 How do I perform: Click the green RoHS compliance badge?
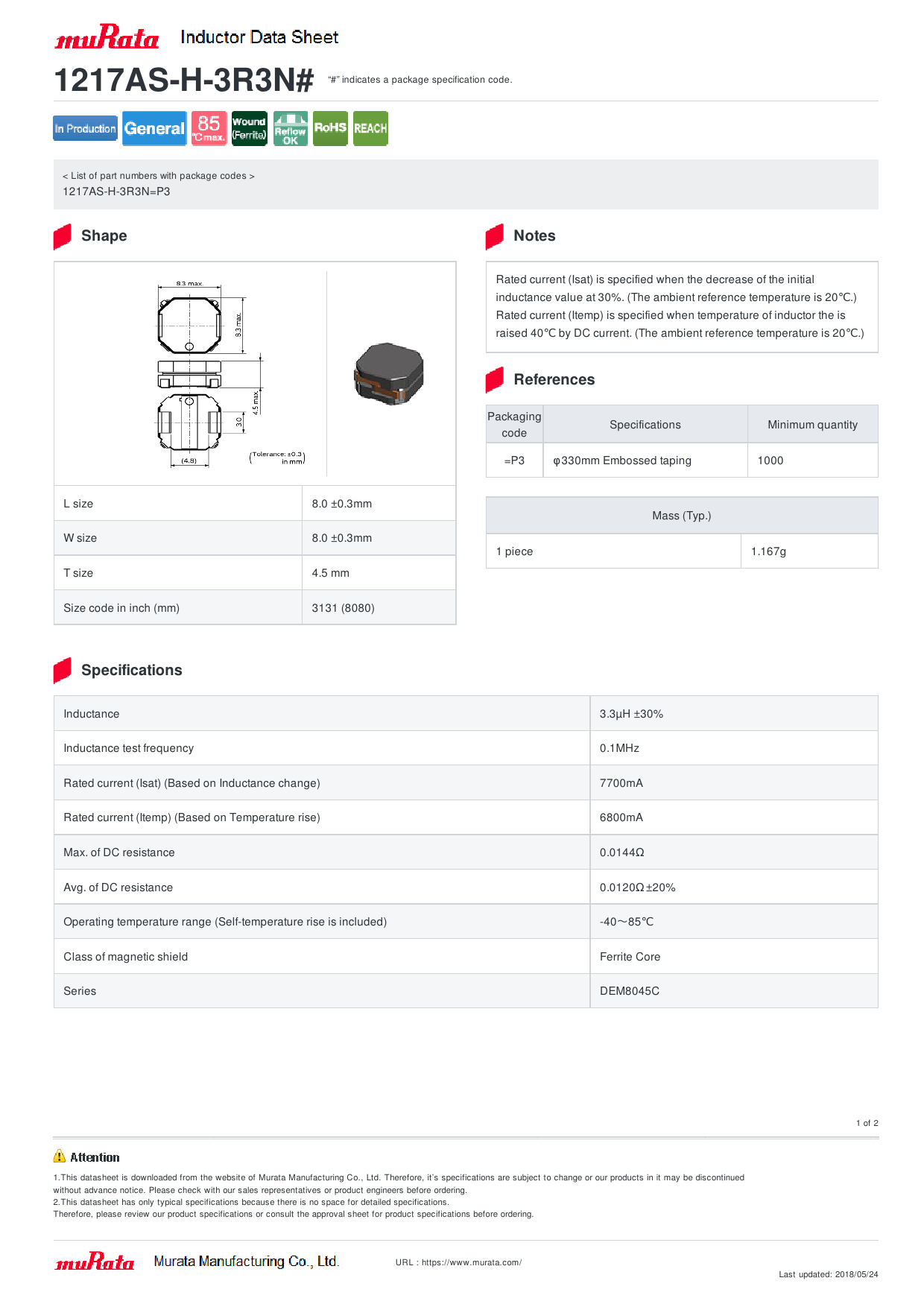coord(330,129)
